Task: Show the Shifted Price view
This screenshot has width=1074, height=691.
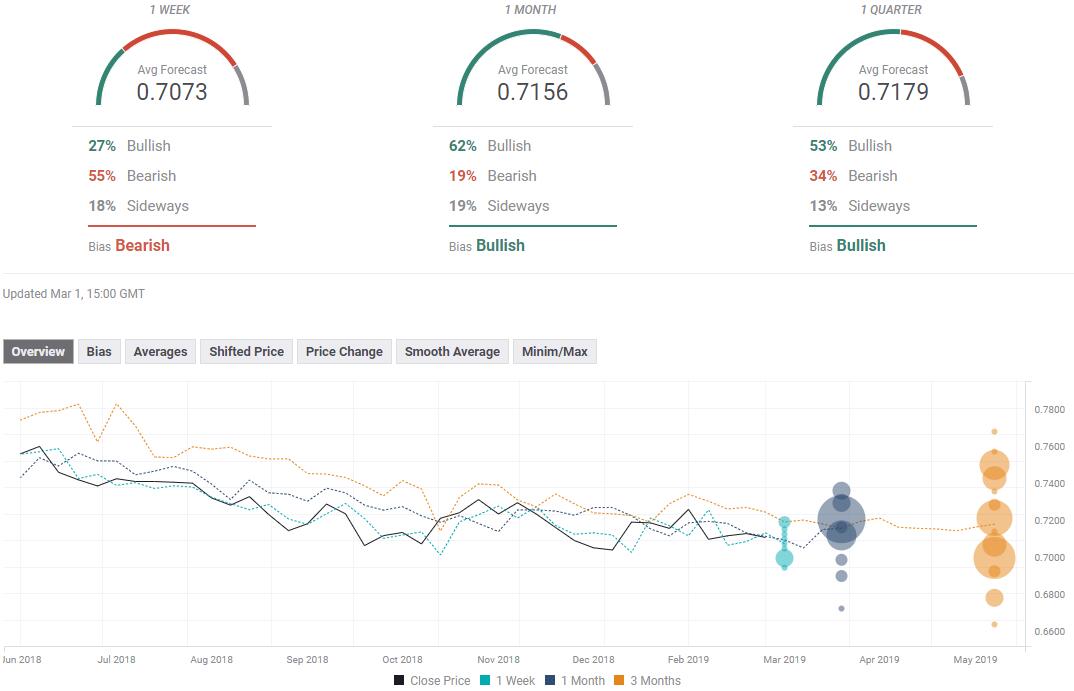Action: click(246, 351)
